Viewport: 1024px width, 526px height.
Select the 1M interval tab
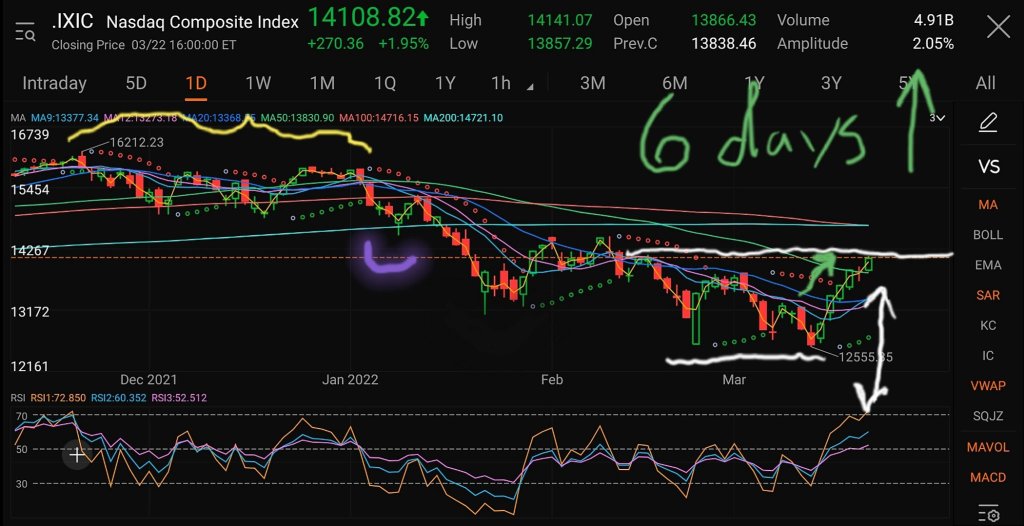pyautogui.click(x=322, y=83)
